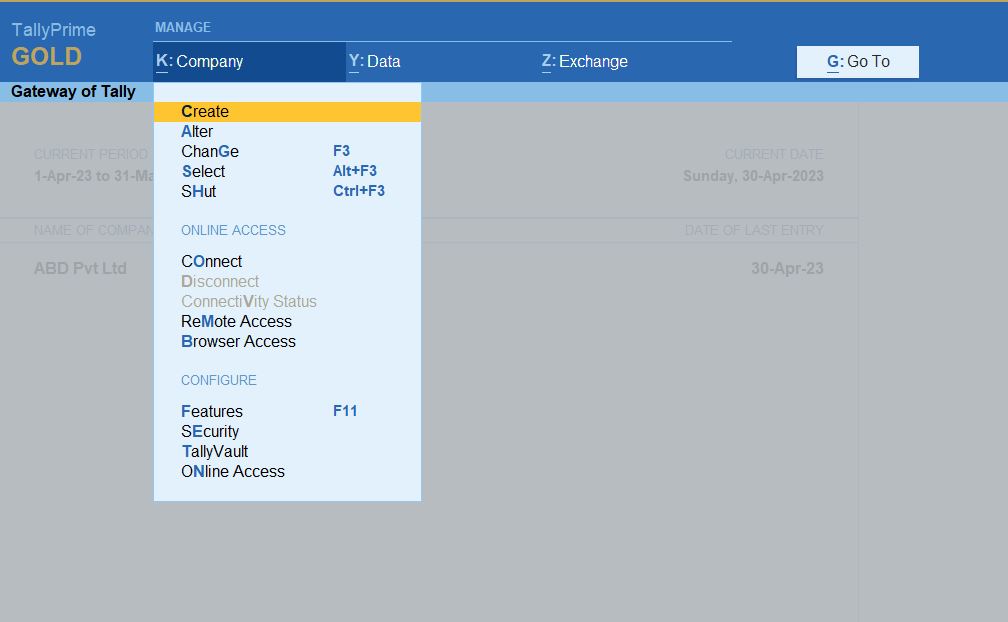Pick the Select company option

[203, 172]
